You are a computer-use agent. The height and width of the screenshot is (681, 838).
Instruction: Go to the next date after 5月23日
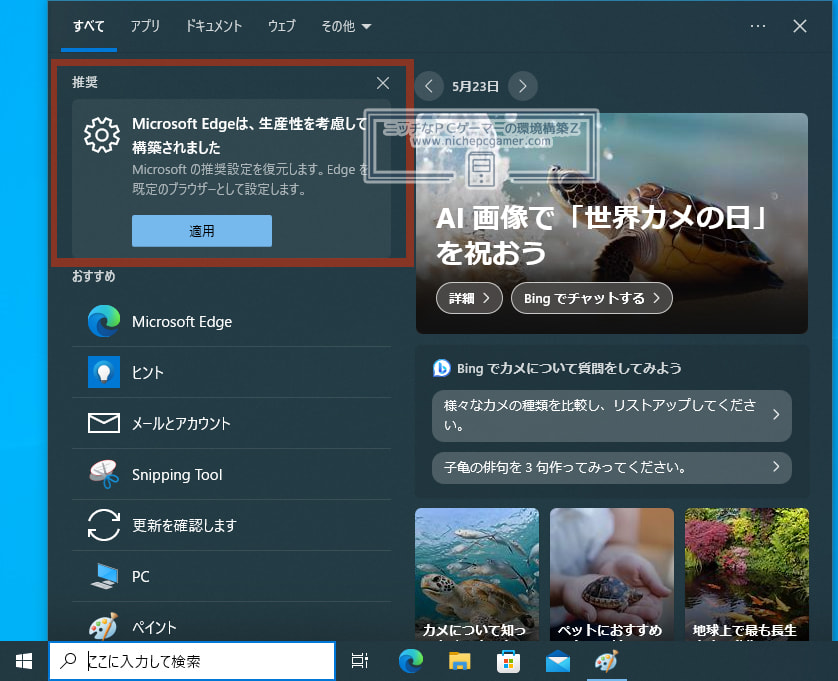coord(522,86)
